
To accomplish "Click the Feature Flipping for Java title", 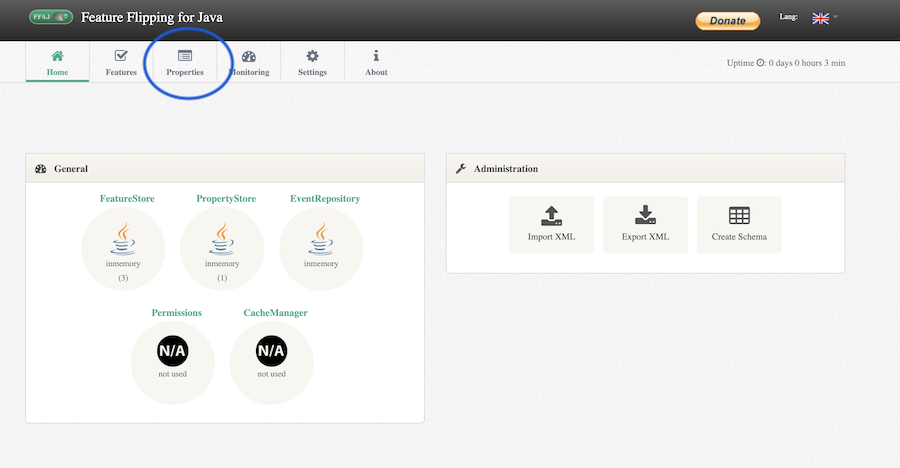I will coord(151,18).
